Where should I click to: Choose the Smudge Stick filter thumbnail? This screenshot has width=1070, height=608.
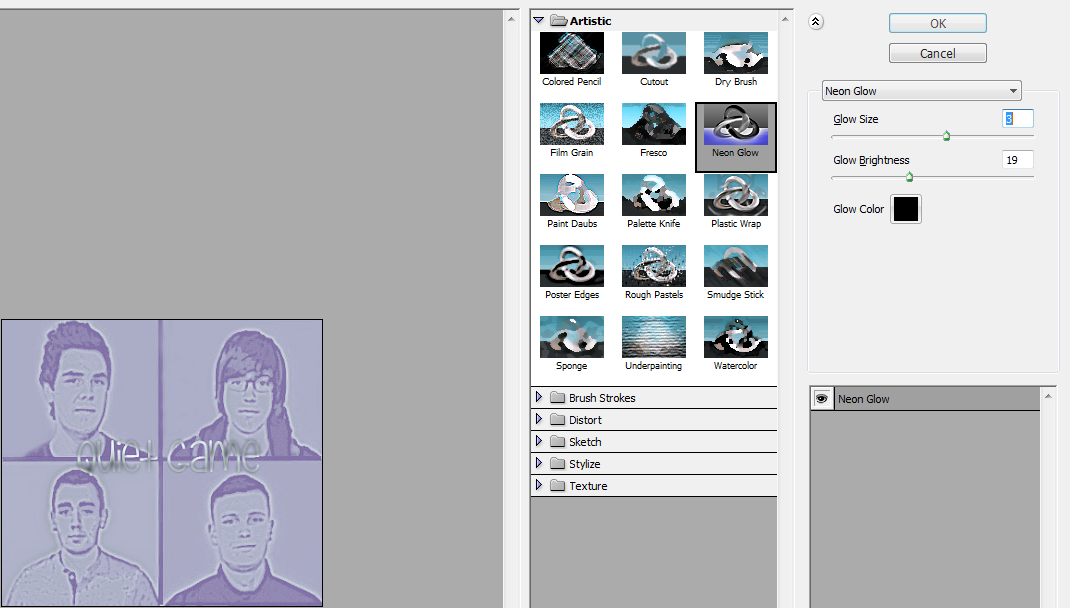[736, 266]
